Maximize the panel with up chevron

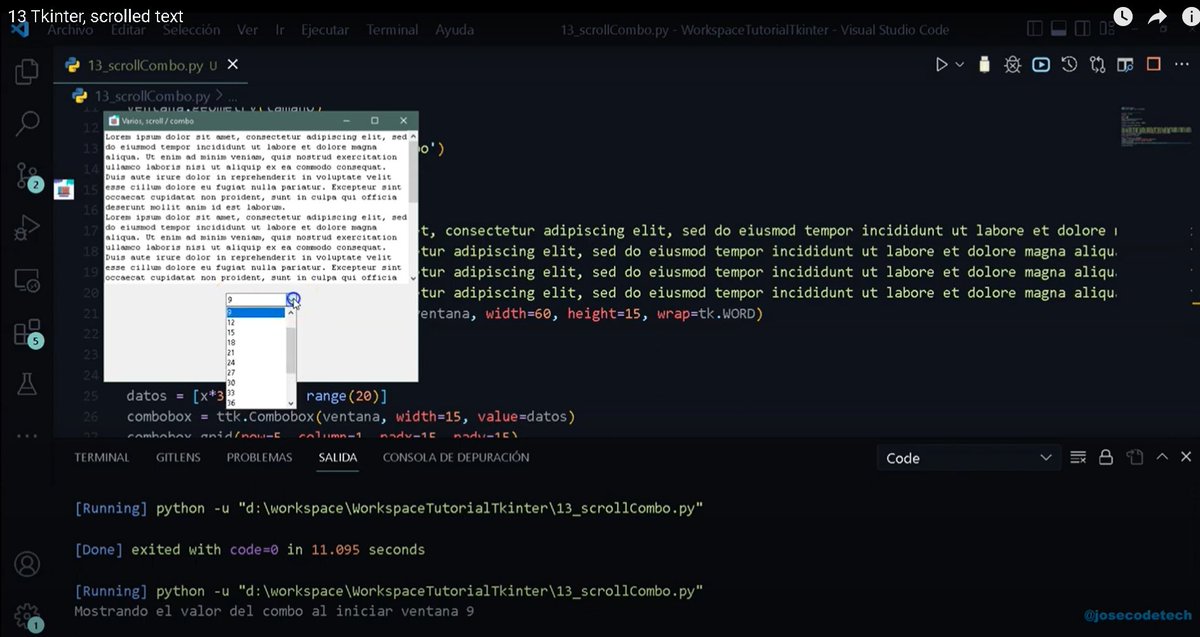[1161, 457]
